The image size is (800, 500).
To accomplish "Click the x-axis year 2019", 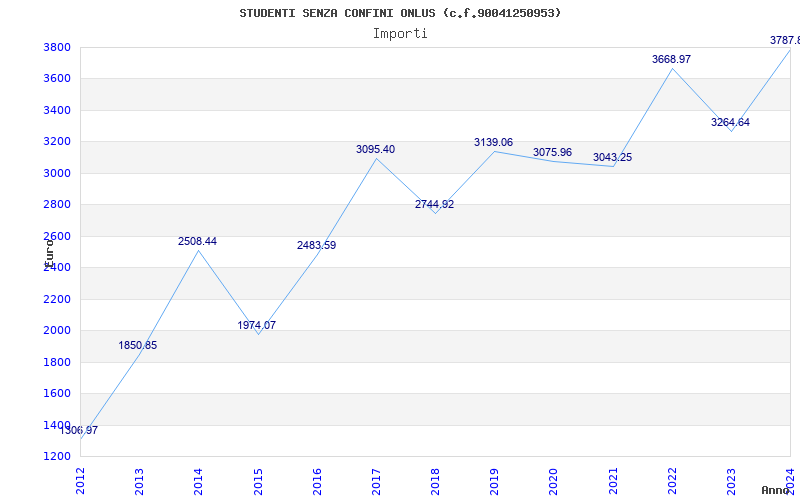I will tap(494, 481).
